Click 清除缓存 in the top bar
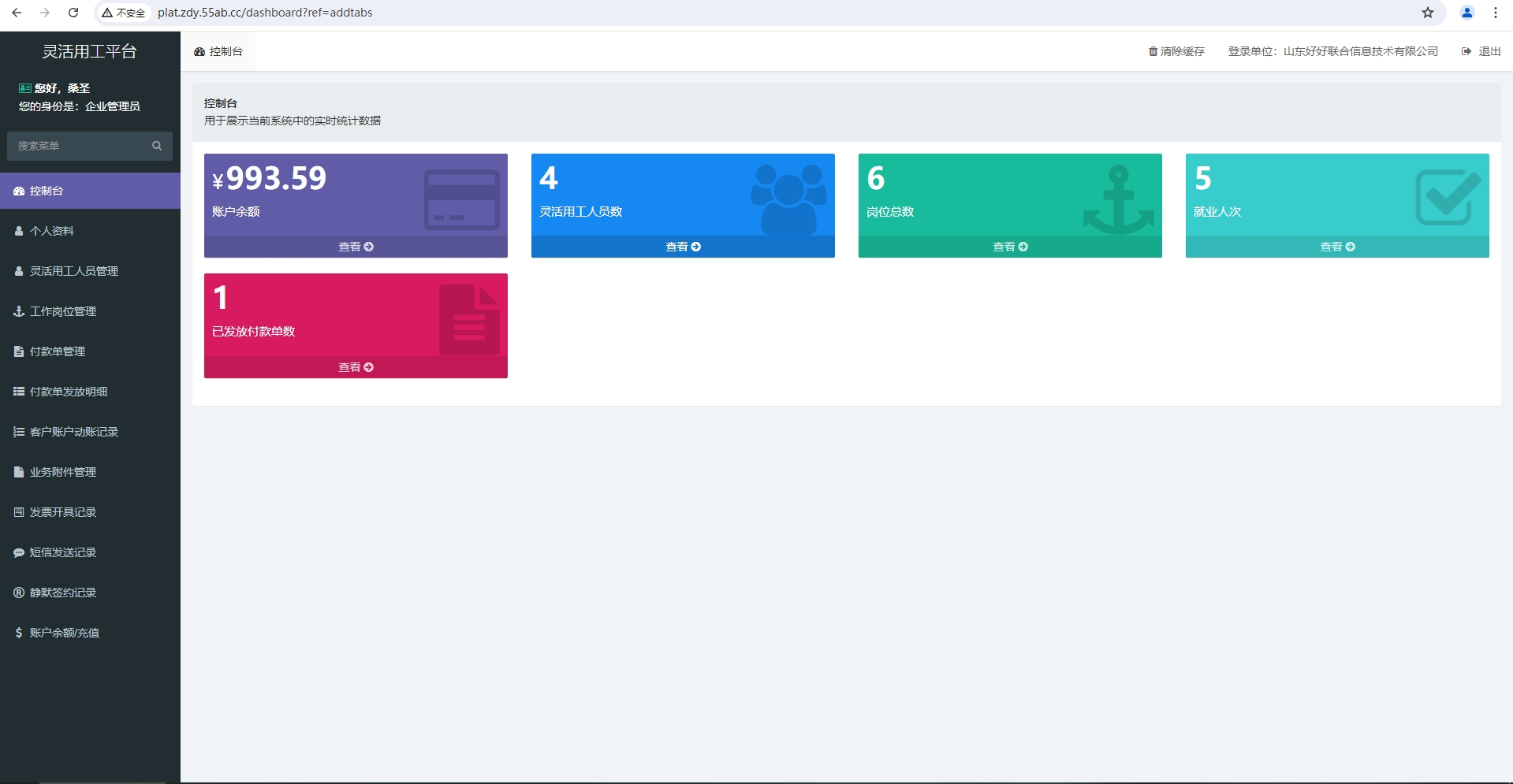This screenshot has width=1513, height=784. point(1183,51)
